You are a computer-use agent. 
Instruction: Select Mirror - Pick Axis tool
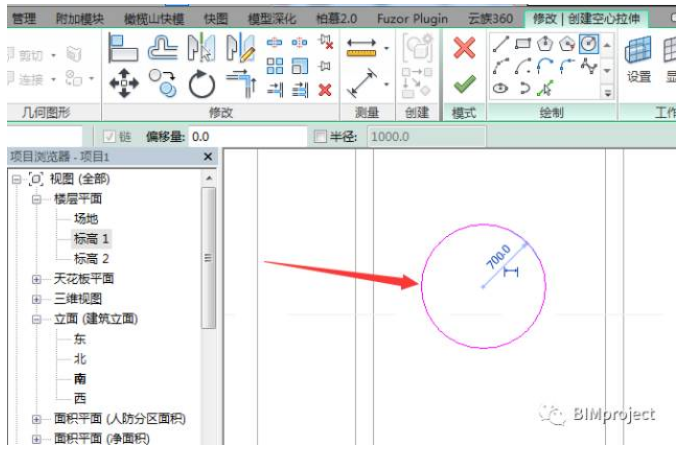click(x=201, y=48)
